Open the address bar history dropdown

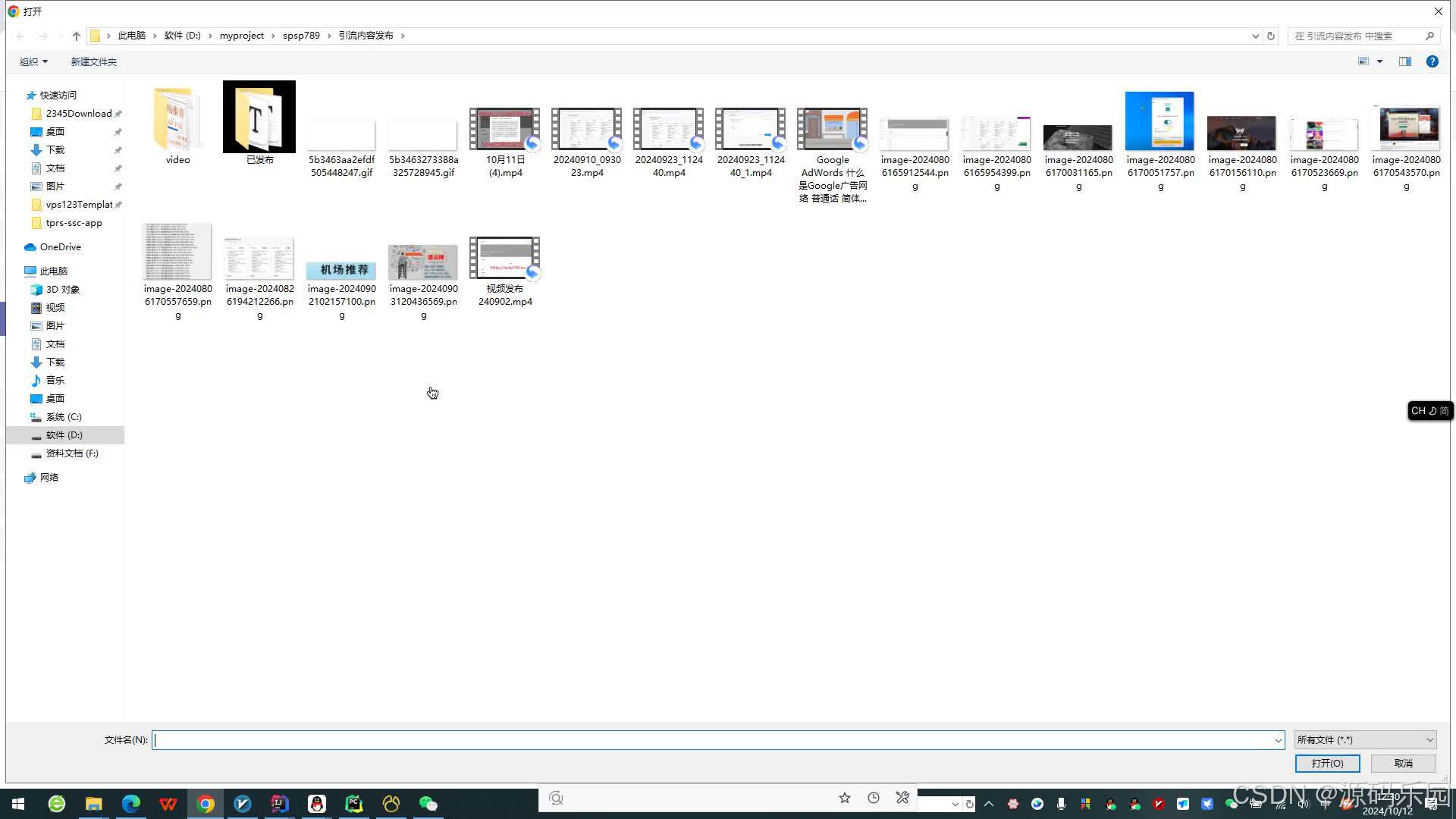pos(1255,36)
